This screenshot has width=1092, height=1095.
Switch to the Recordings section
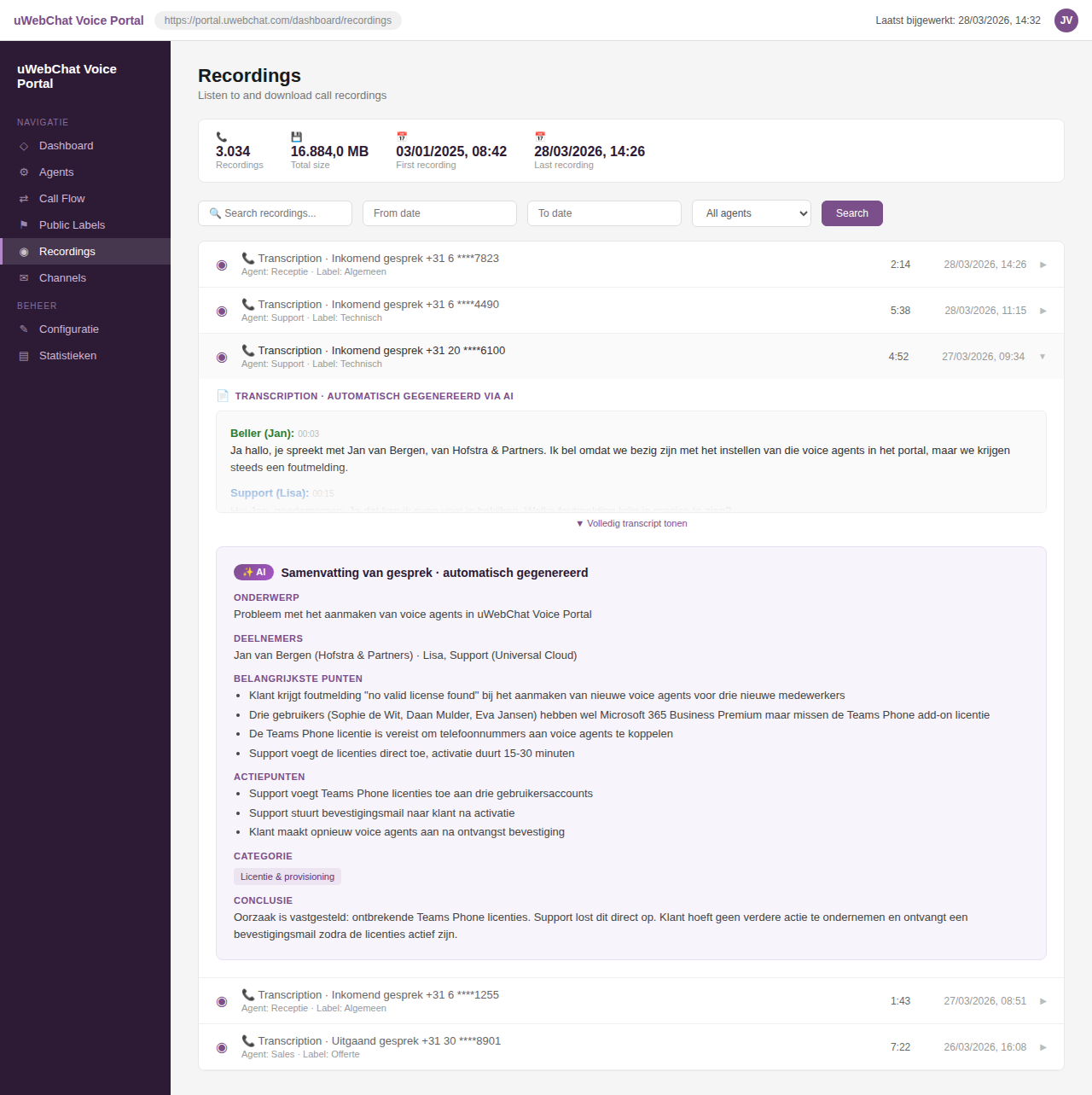click(66, 251)
